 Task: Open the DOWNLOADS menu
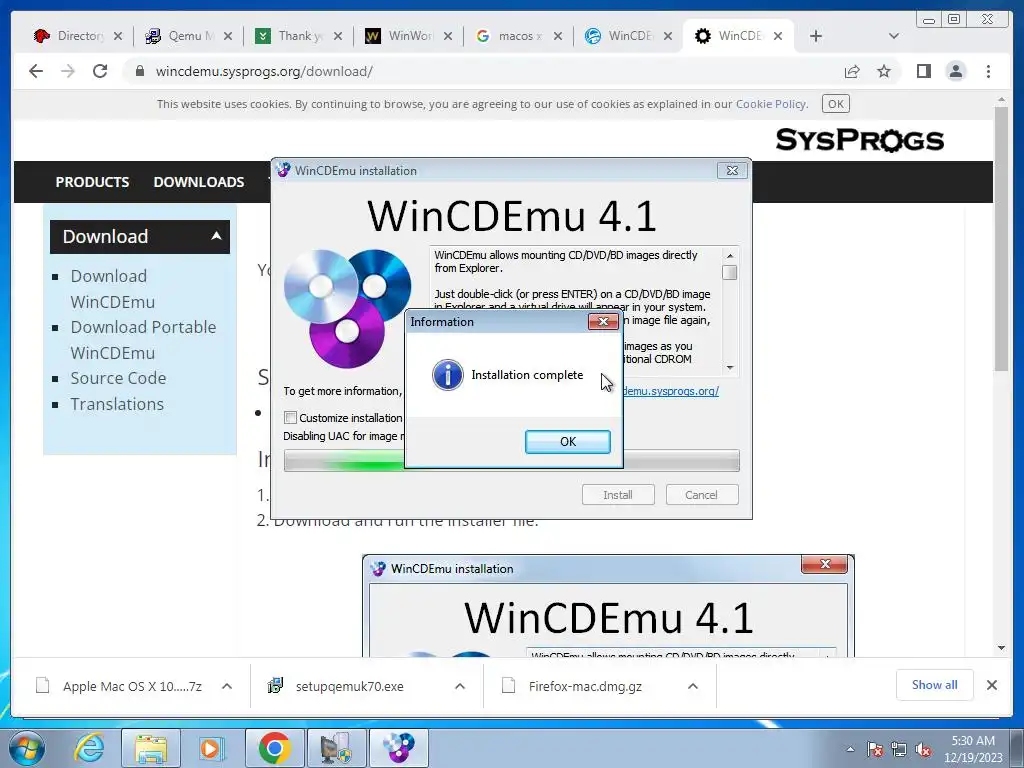[x=199, y=182]
